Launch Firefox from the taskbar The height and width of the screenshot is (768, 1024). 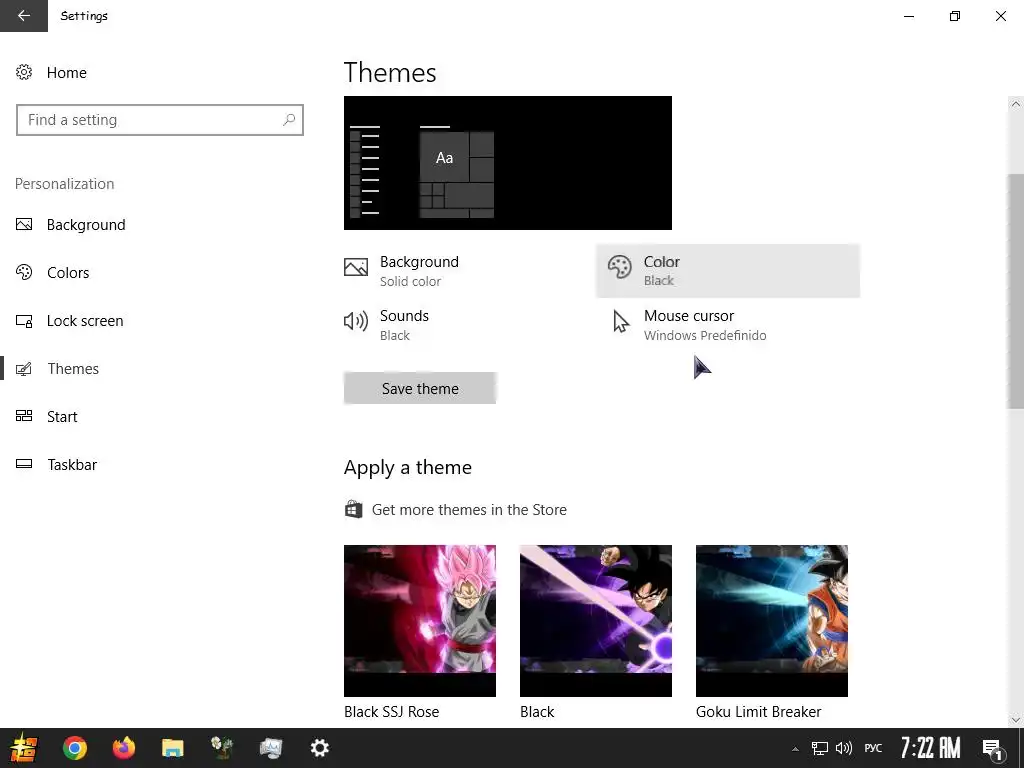[123, 748]
